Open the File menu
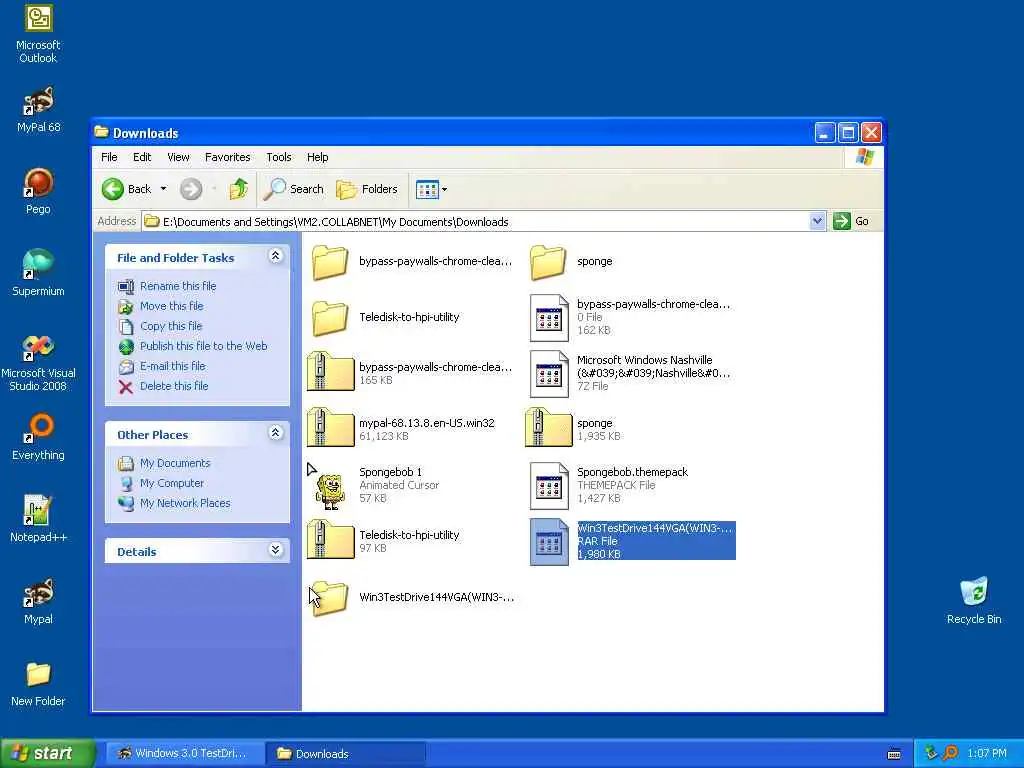 [x=109, y=157]
